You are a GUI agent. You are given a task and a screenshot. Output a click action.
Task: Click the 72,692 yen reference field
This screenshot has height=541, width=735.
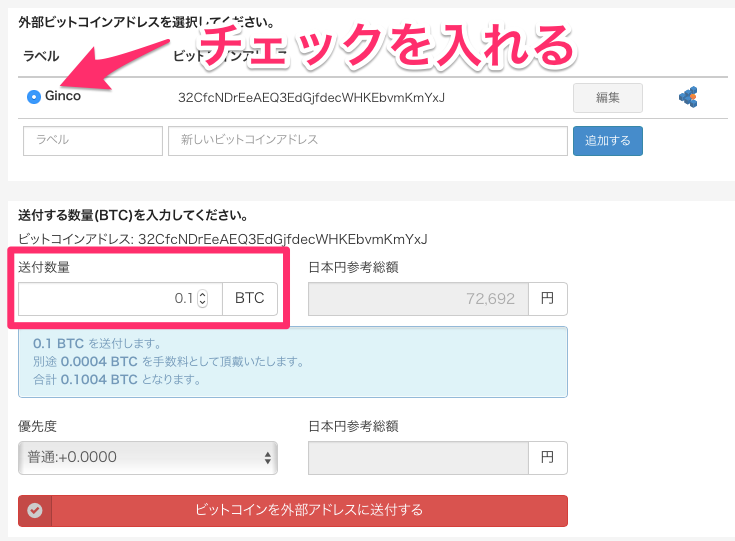[x=418, y=299]
